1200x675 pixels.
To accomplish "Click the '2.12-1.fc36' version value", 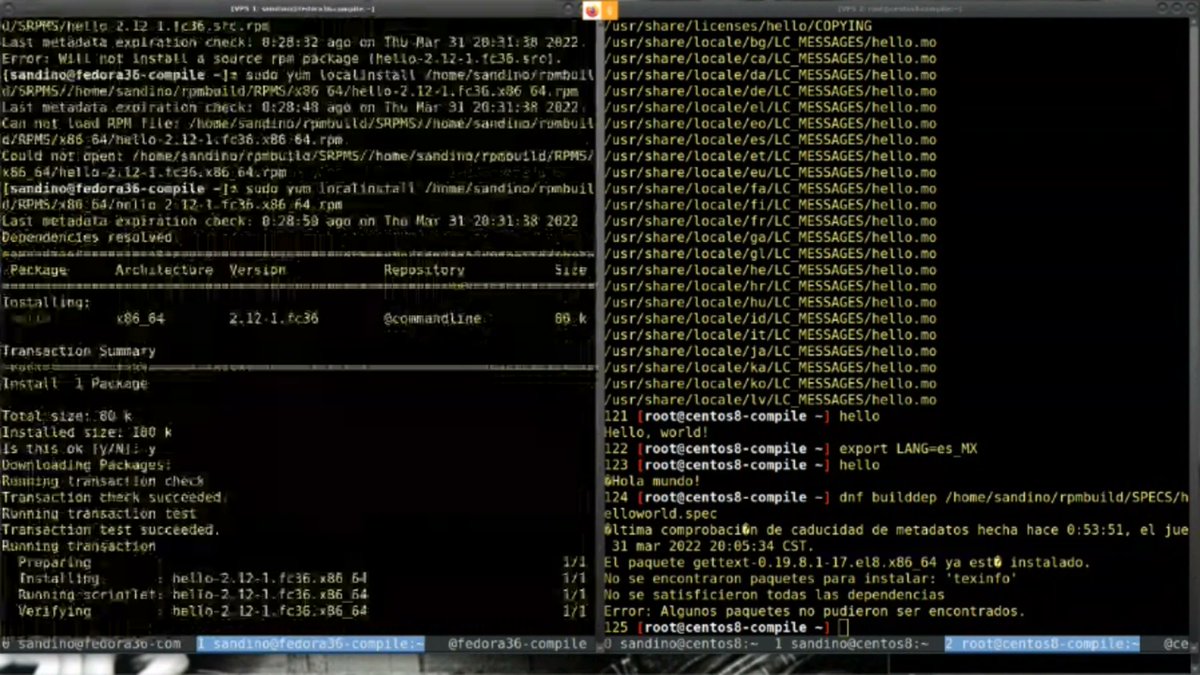I will click(274, 318).
